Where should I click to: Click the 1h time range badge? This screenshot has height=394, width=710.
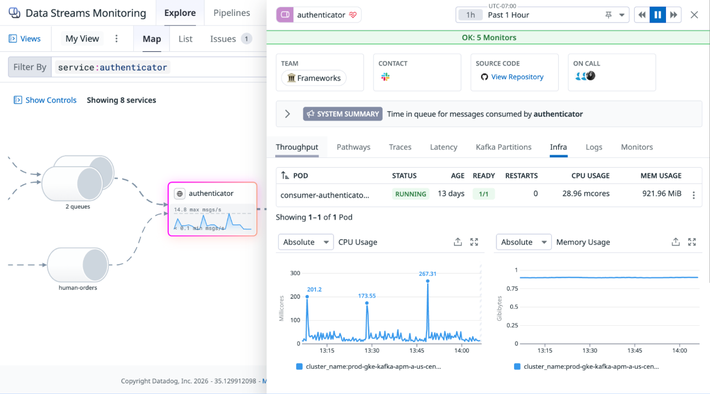(470, 15)
